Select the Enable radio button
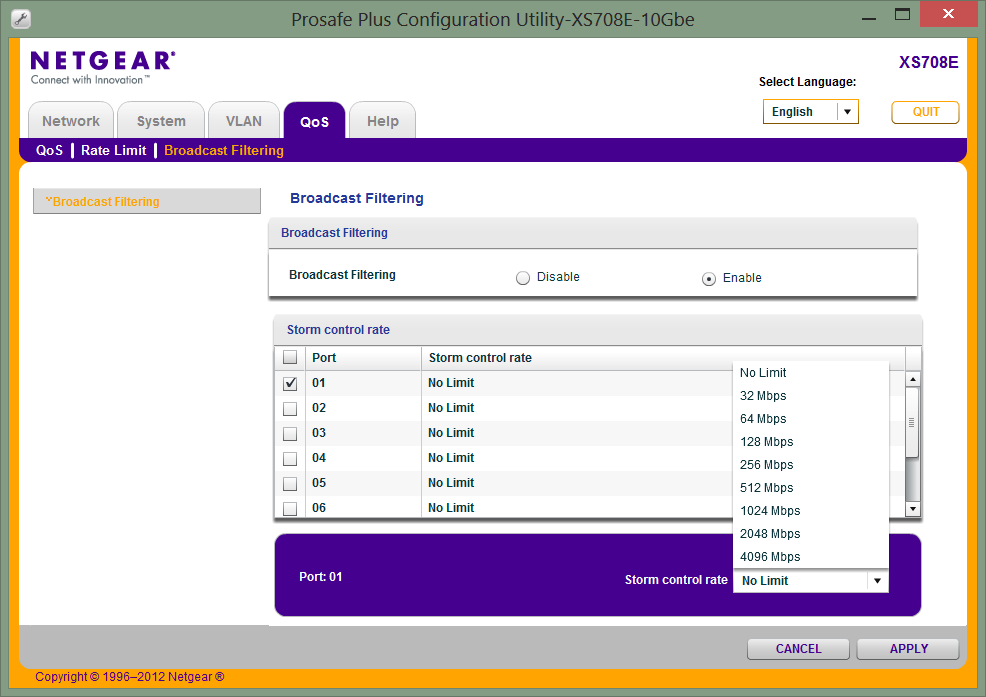986x697 pixels. point(709,279)
